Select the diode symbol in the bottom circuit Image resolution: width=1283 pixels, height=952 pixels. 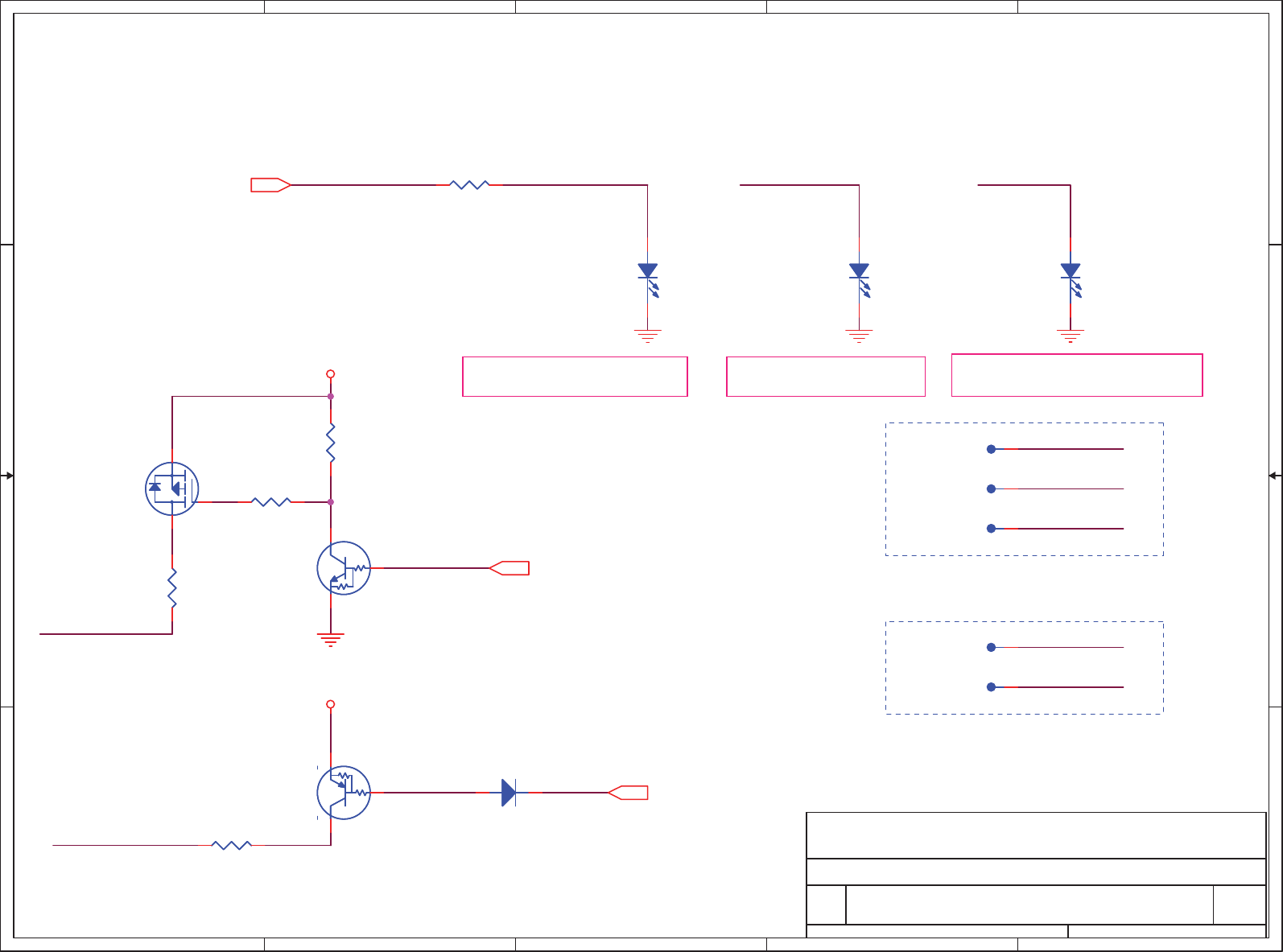[x=509, y=793]
